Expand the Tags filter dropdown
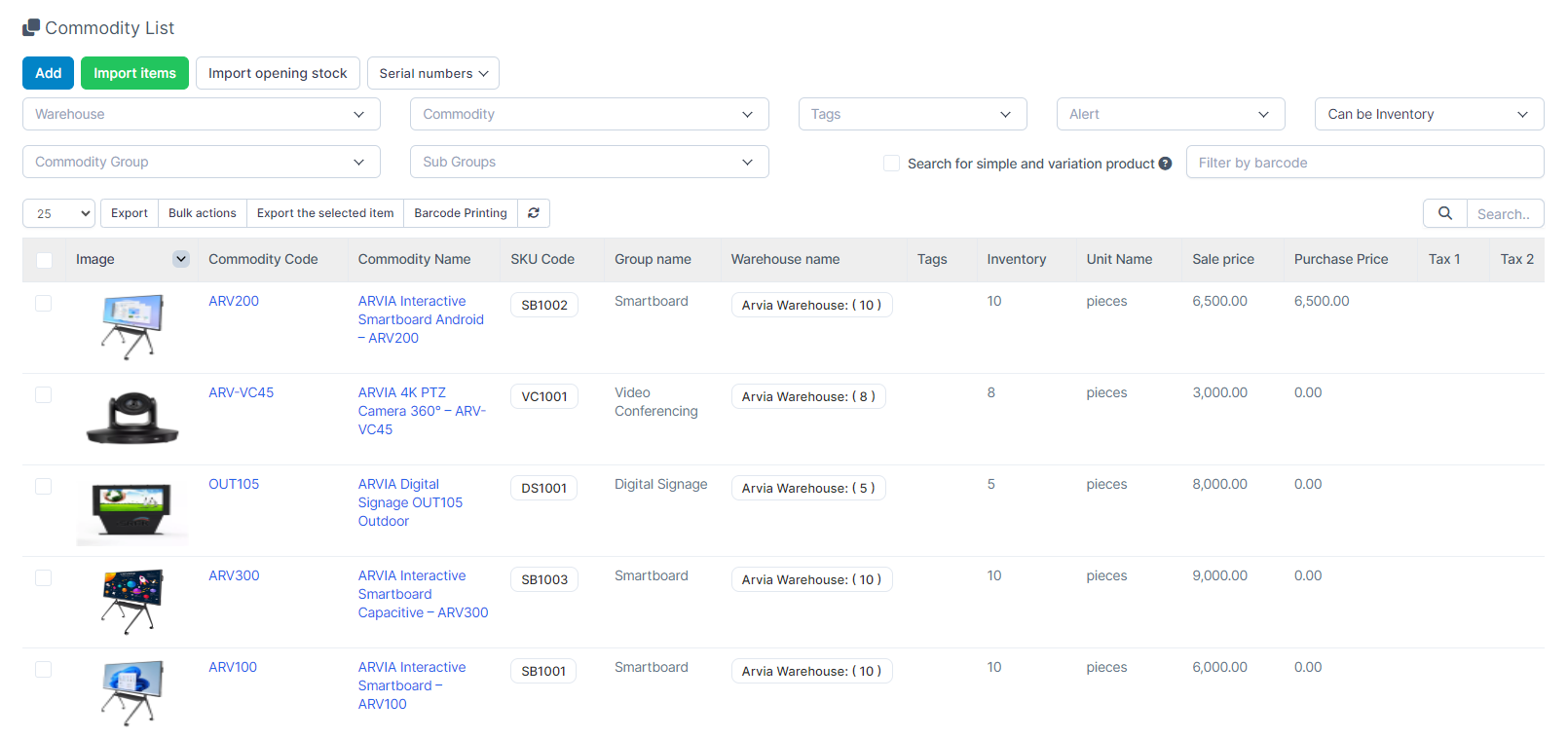This screenshot has width=1568, height=739. click(x=913, y=114)
